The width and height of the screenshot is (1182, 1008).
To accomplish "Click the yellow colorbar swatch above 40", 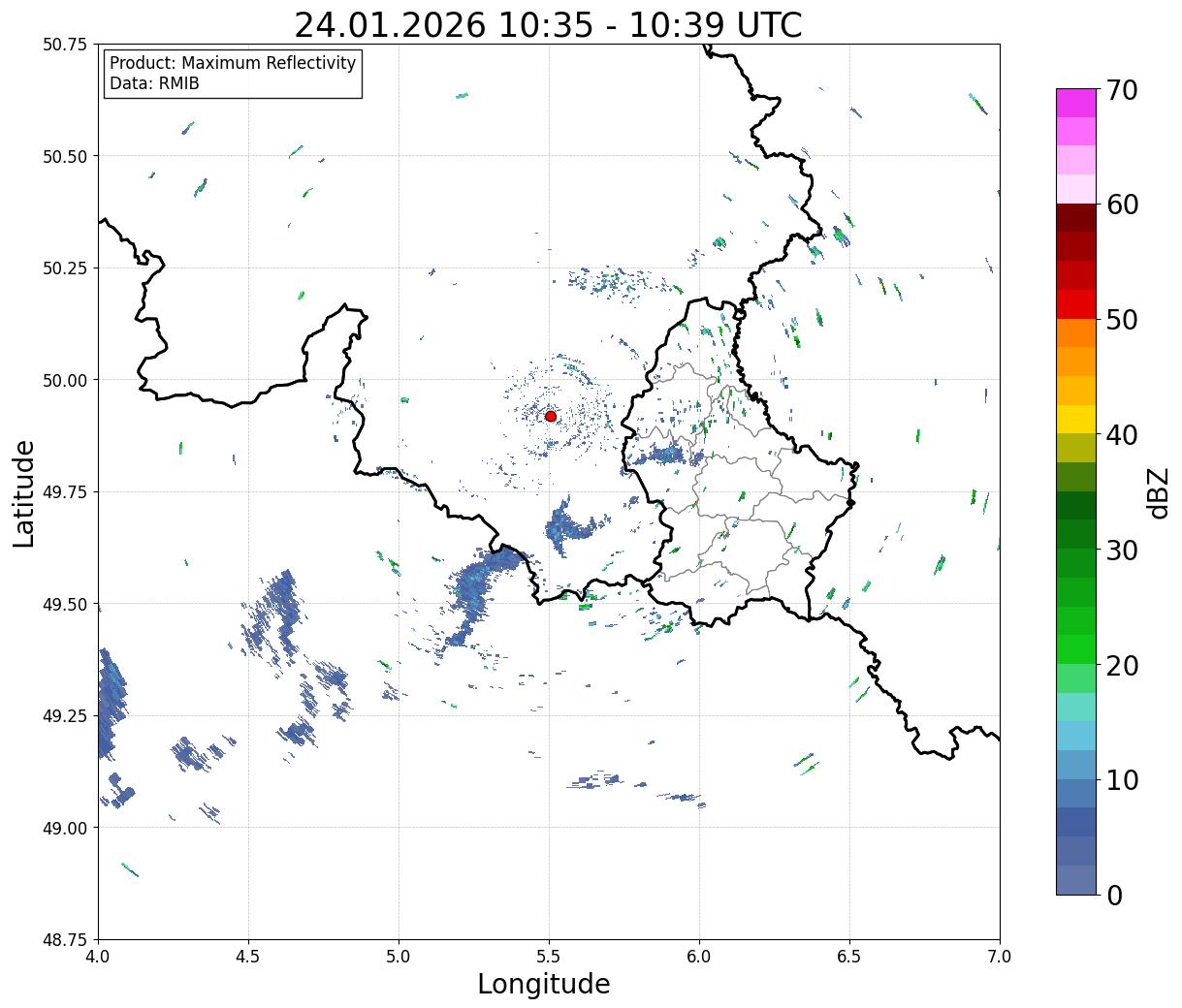I will [1076, 420].
